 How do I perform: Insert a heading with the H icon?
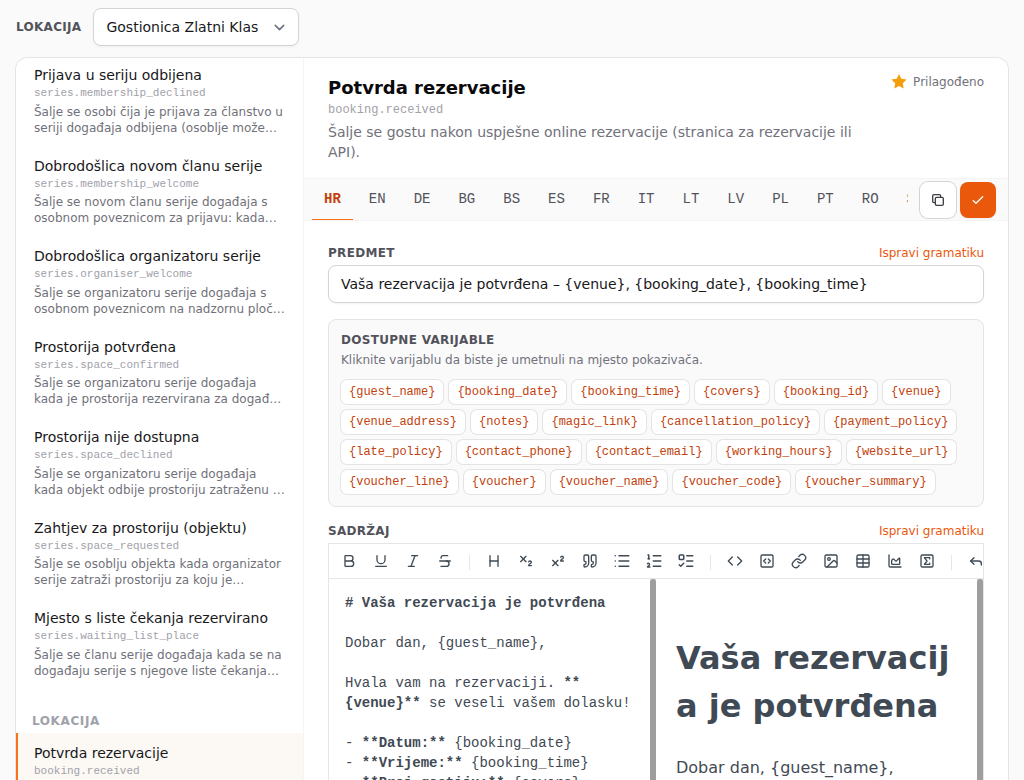pos(494,561)
